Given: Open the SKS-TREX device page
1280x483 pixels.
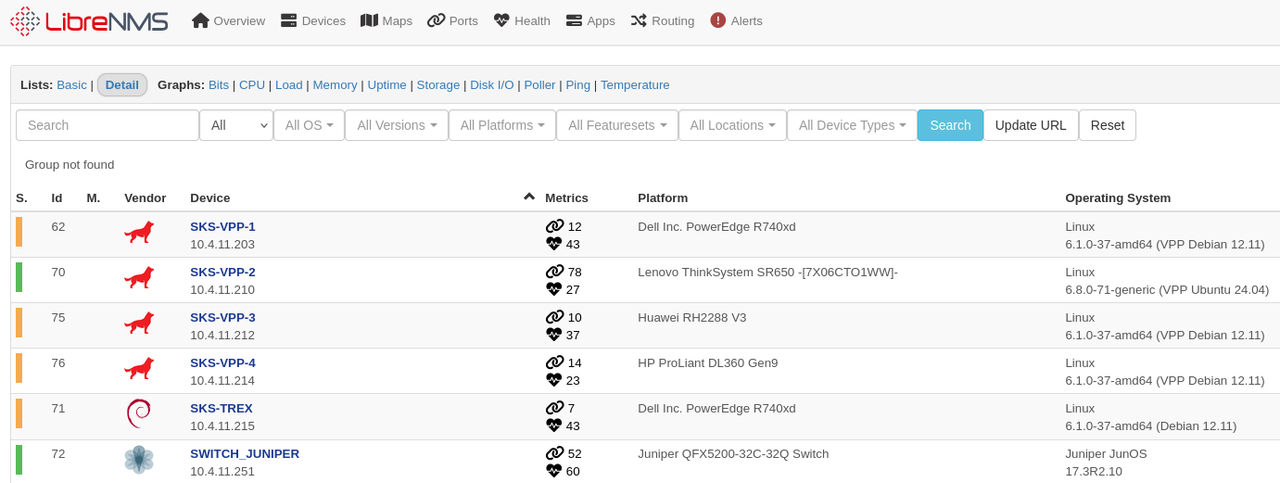Looking at the screenshot, I should click(x=221, y=409).
